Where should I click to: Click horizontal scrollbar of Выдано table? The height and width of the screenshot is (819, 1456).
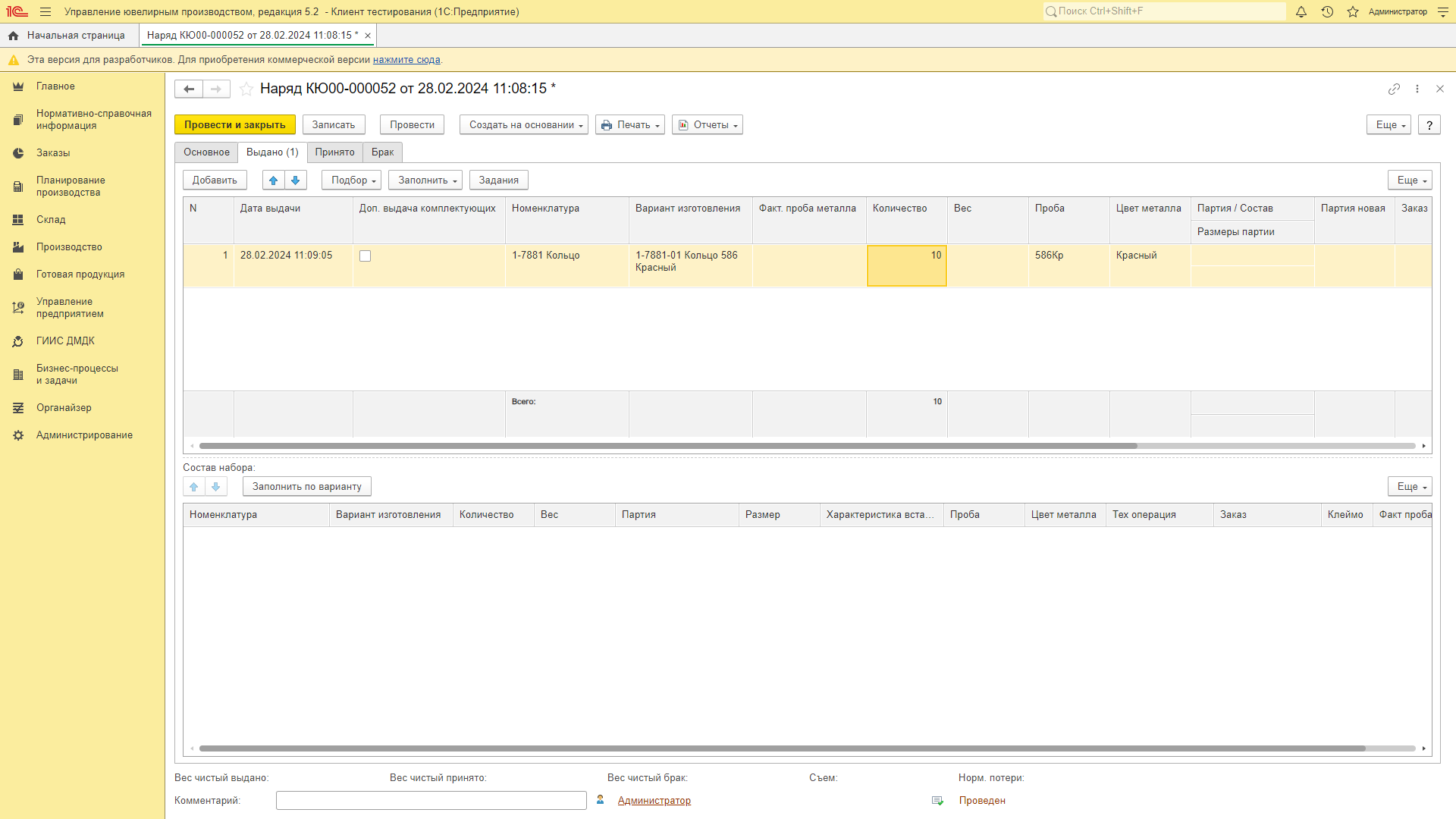(668, 446)
